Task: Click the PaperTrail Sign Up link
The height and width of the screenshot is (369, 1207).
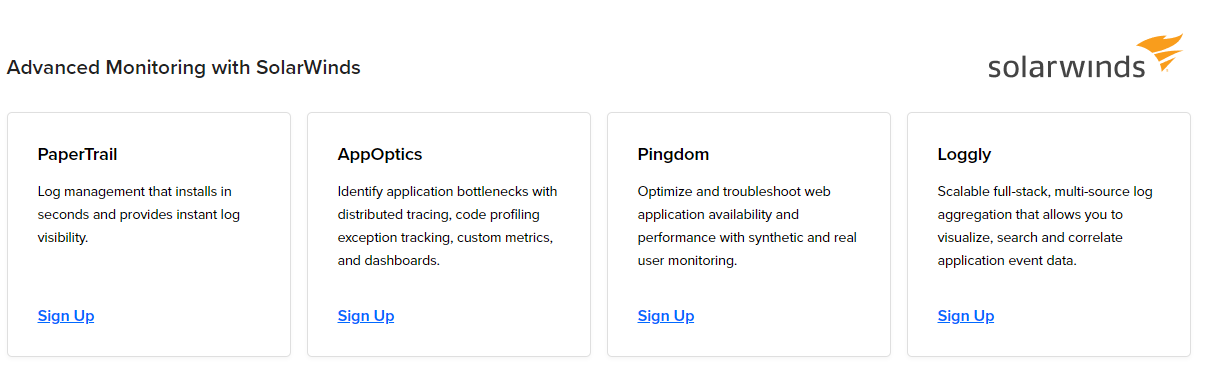Action: (x=66, y=316)
